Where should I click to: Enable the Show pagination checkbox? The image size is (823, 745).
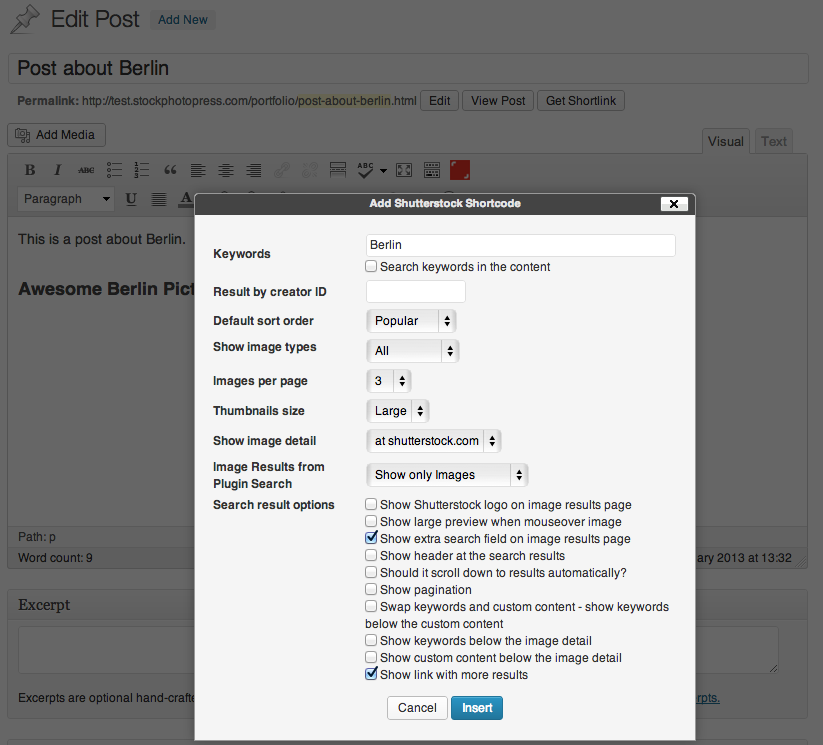371,590
